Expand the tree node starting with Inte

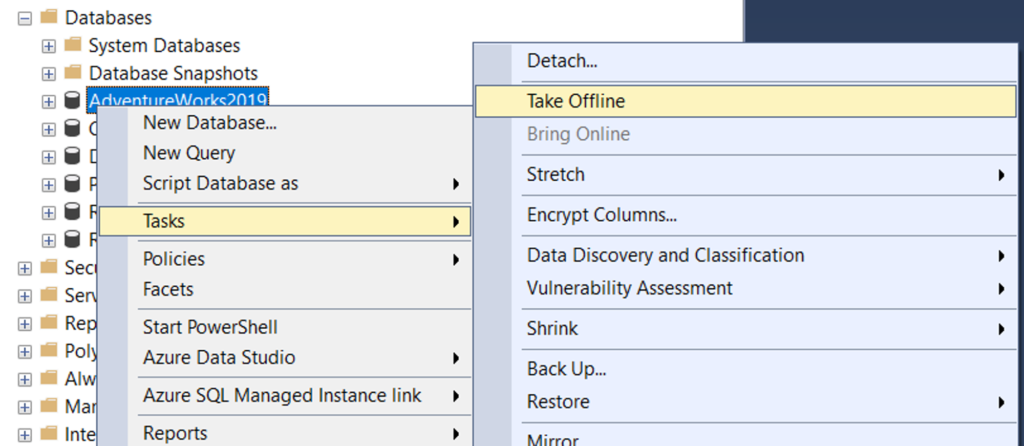pyautogui.click(x=25, y=434)
